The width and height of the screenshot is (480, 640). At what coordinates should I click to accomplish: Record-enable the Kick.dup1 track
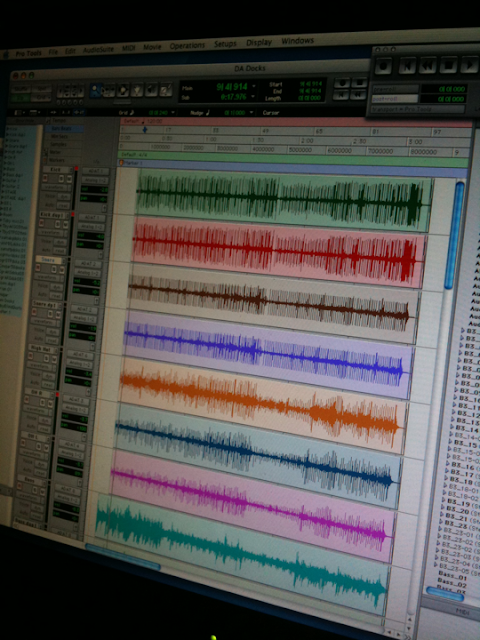[42, 223]
